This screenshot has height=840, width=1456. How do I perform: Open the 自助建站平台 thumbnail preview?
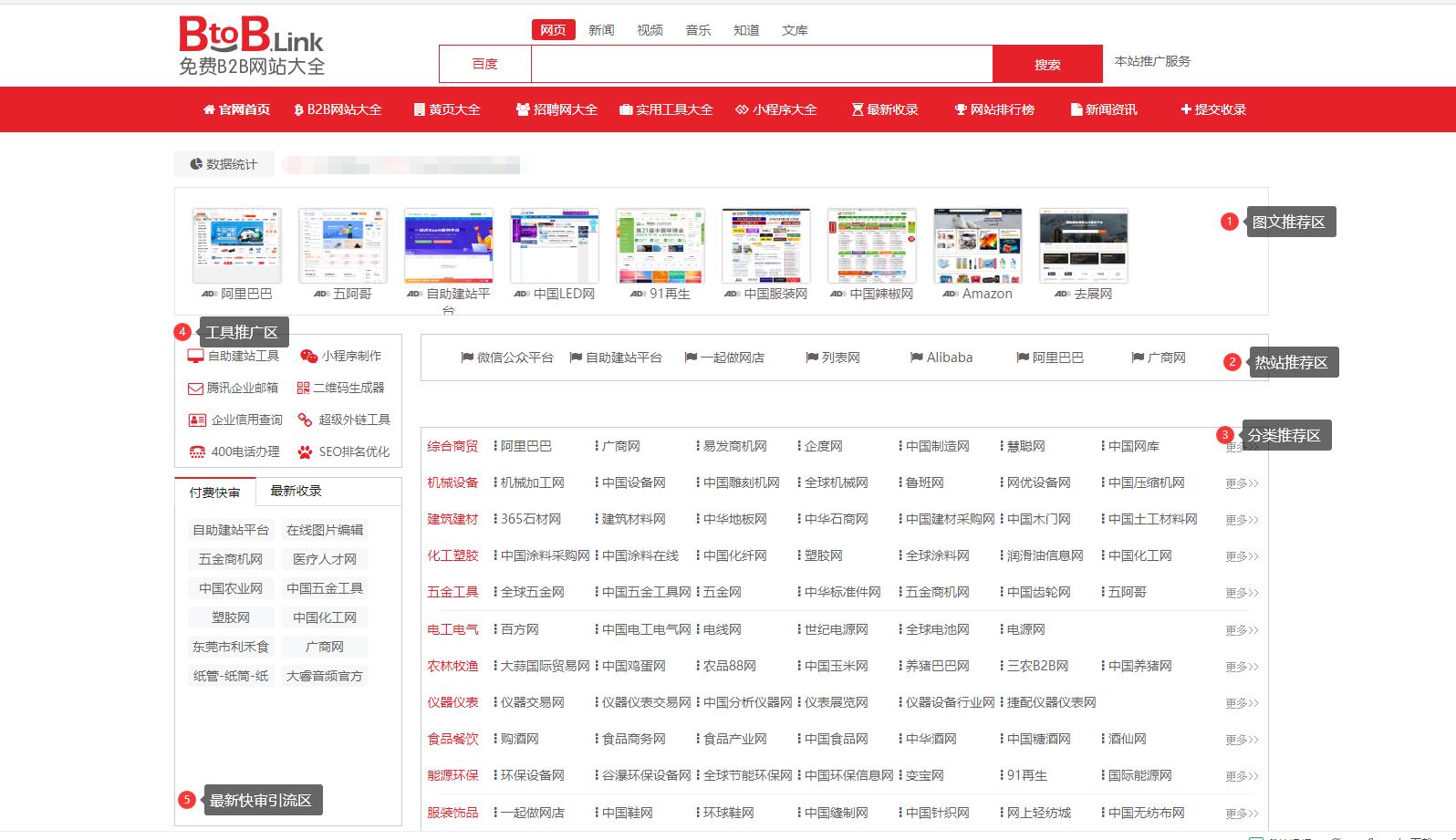(x=449, y=246)
